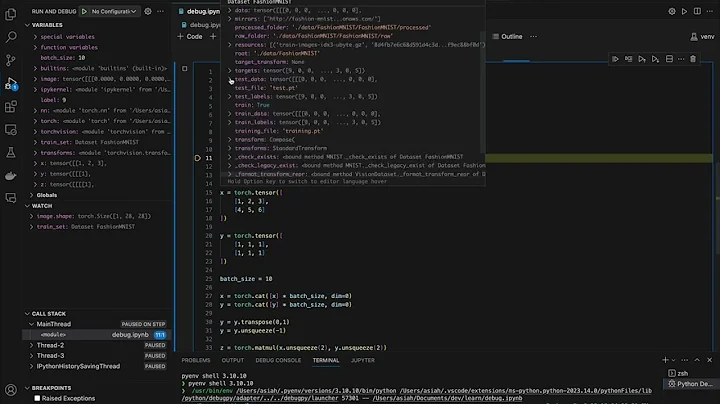This screenshot has height=404, width=720.
Task: Expand the special variables node
Action: (35, 37)
